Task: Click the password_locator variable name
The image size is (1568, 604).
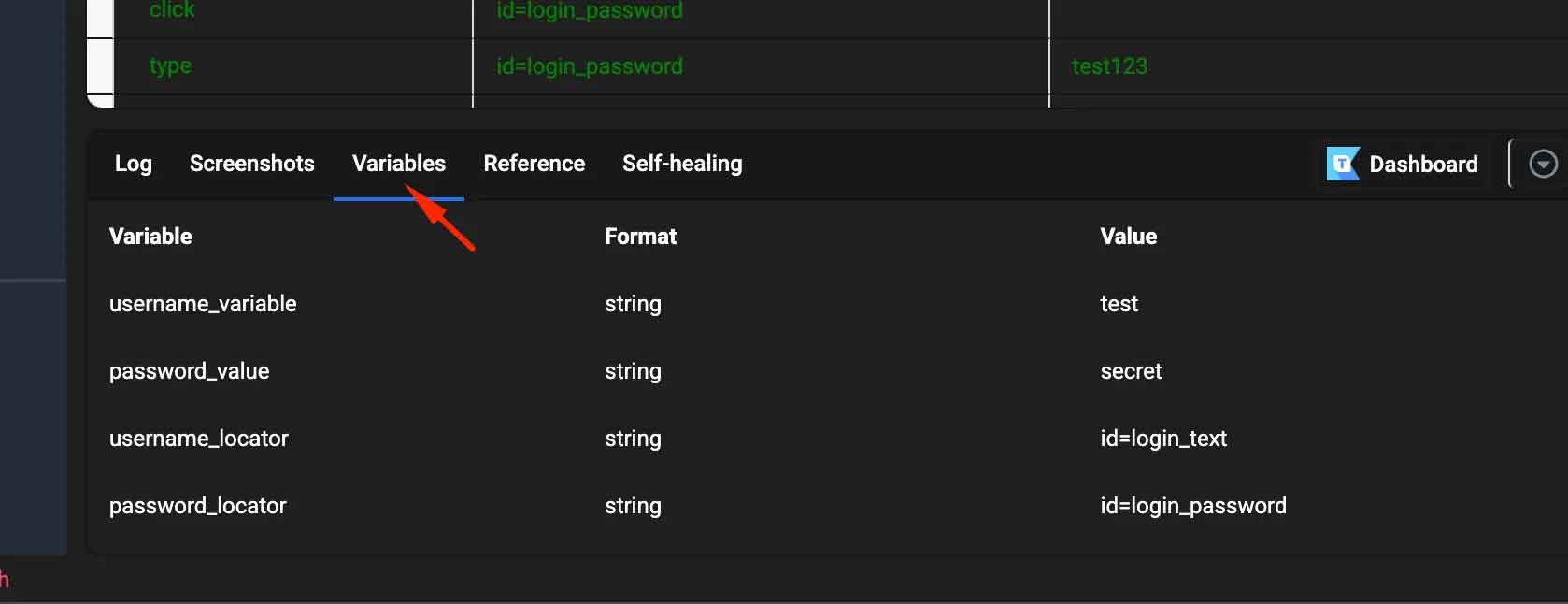Action: pyautogui.click(x=197, y=506)
